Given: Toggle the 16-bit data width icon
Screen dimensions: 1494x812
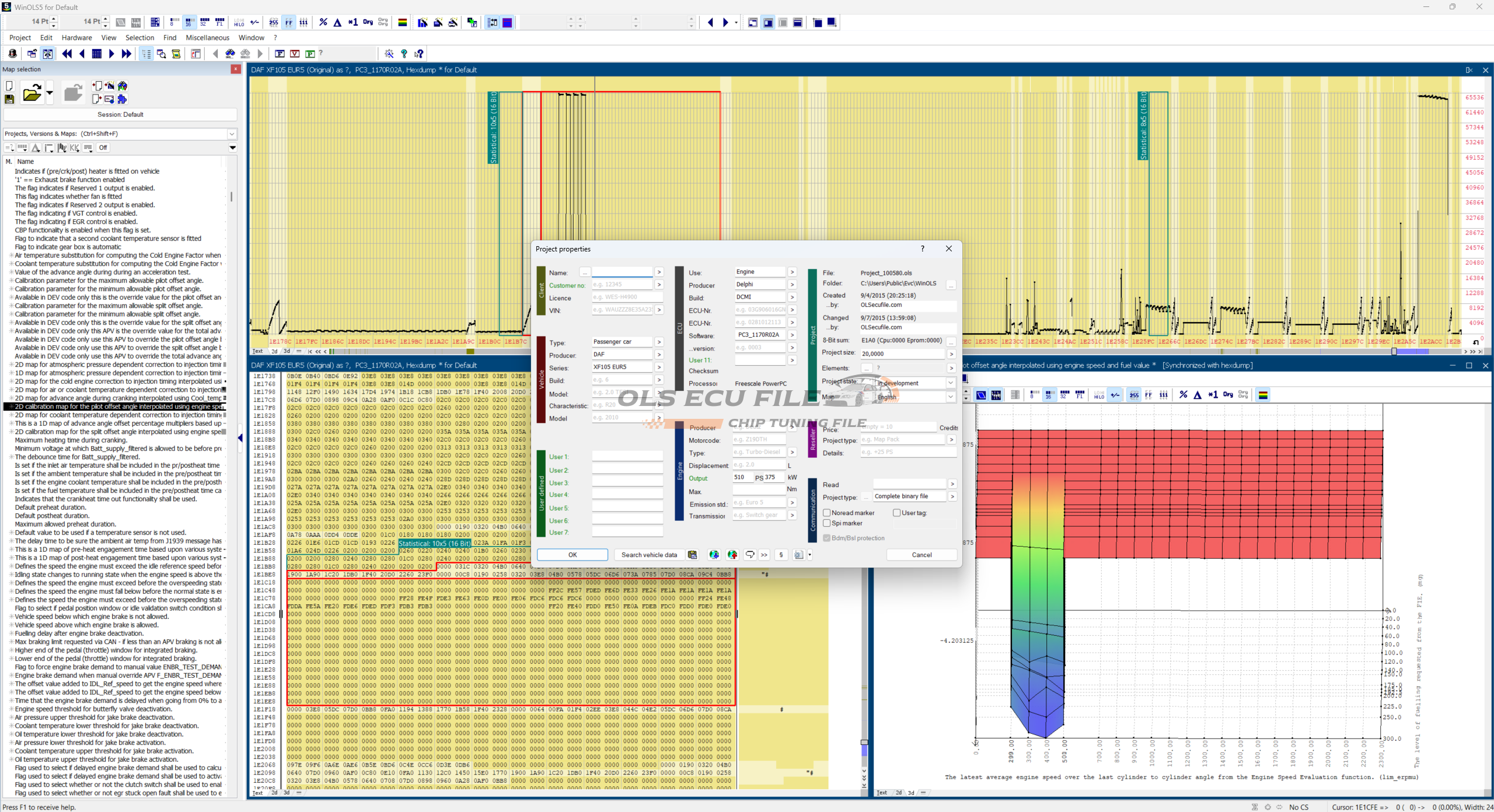Looking at the screenshot, I should pyautogui.click(x=189, y=23).
